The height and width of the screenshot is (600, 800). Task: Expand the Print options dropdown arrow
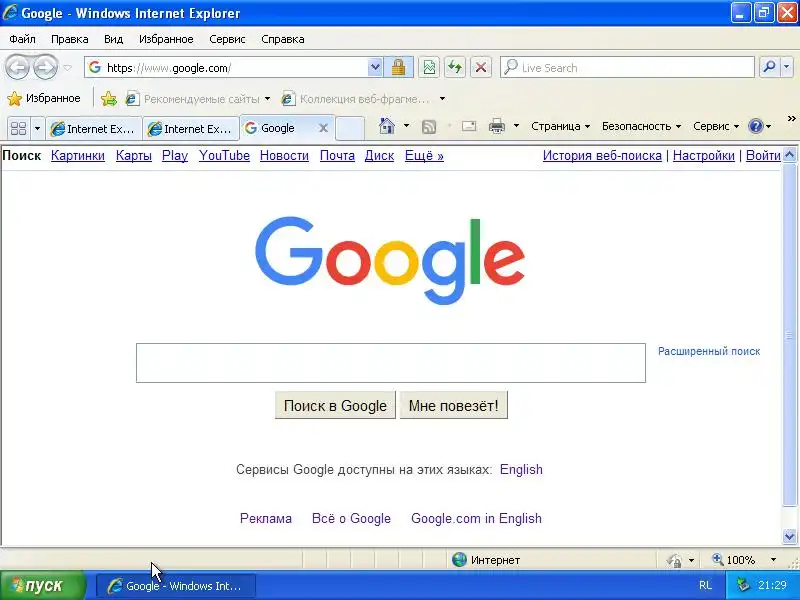click(x=516, y=126)
